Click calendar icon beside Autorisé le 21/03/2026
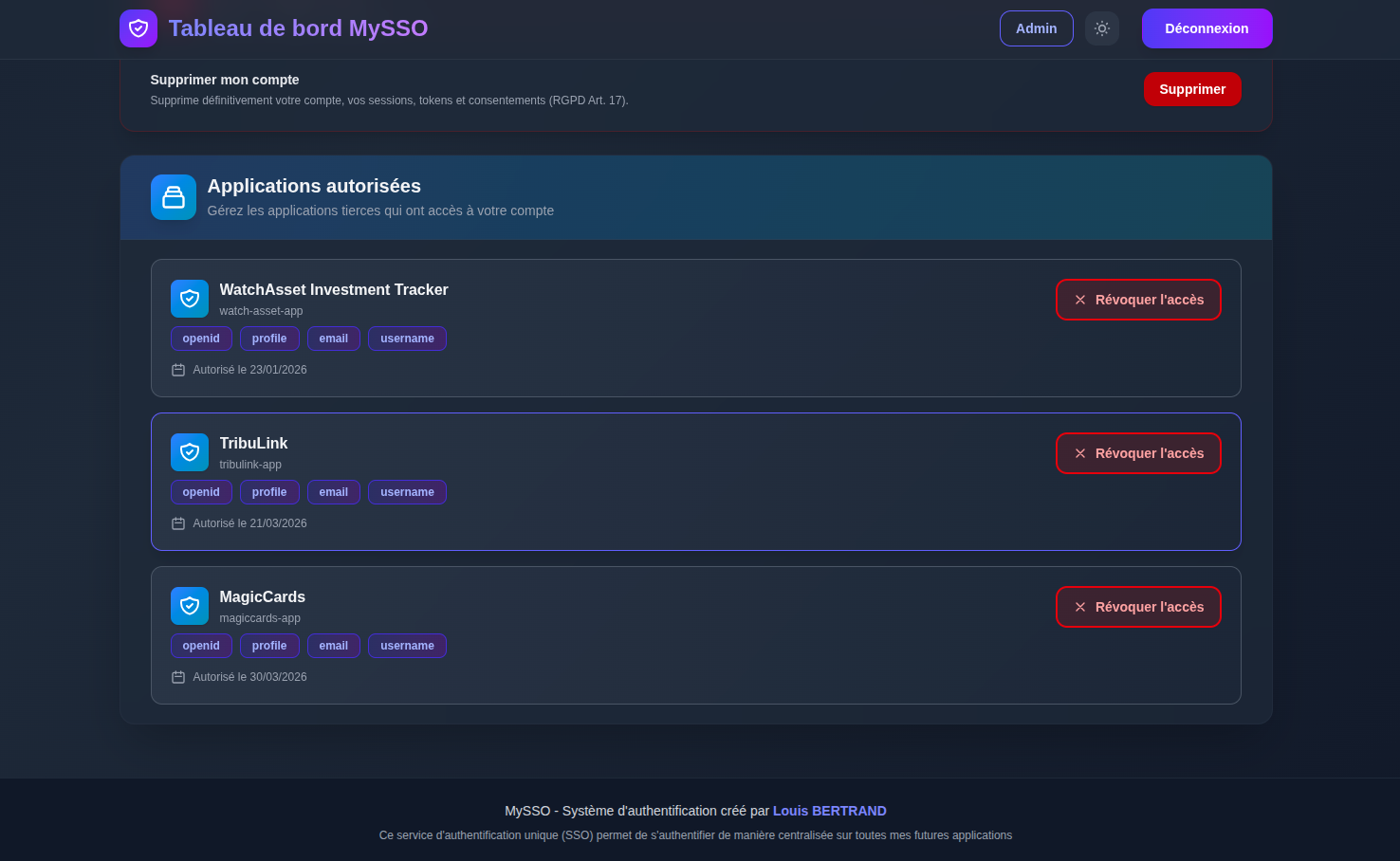The width and height of the screenshot is (1400, 861). (178, 523)
